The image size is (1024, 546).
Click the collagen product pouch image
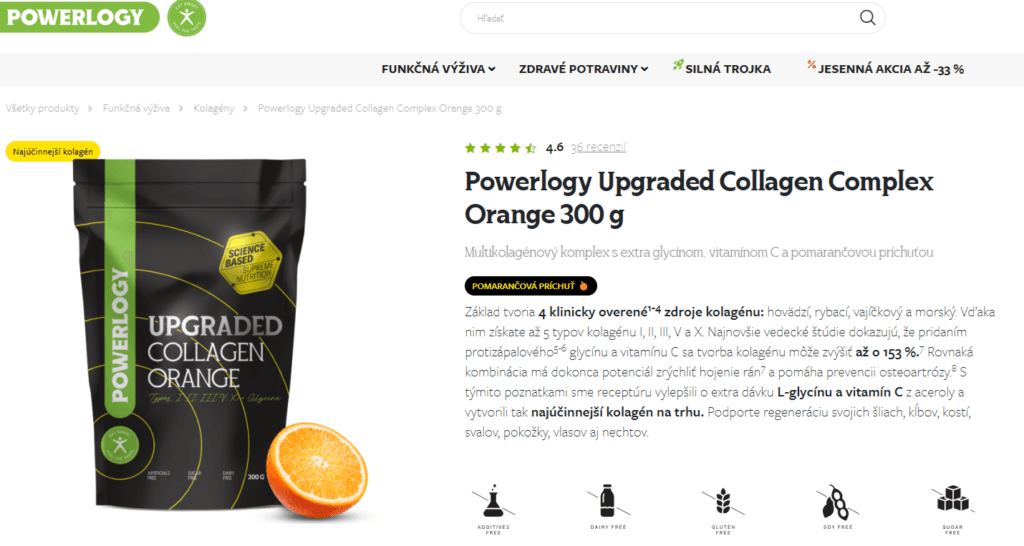[x=191, y=333]
